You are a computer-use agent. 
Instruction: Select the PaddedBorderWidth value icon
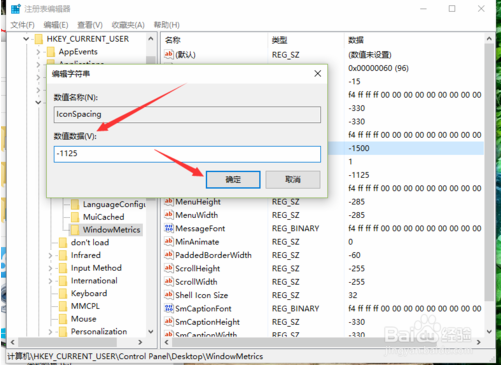tap(169, 255)
